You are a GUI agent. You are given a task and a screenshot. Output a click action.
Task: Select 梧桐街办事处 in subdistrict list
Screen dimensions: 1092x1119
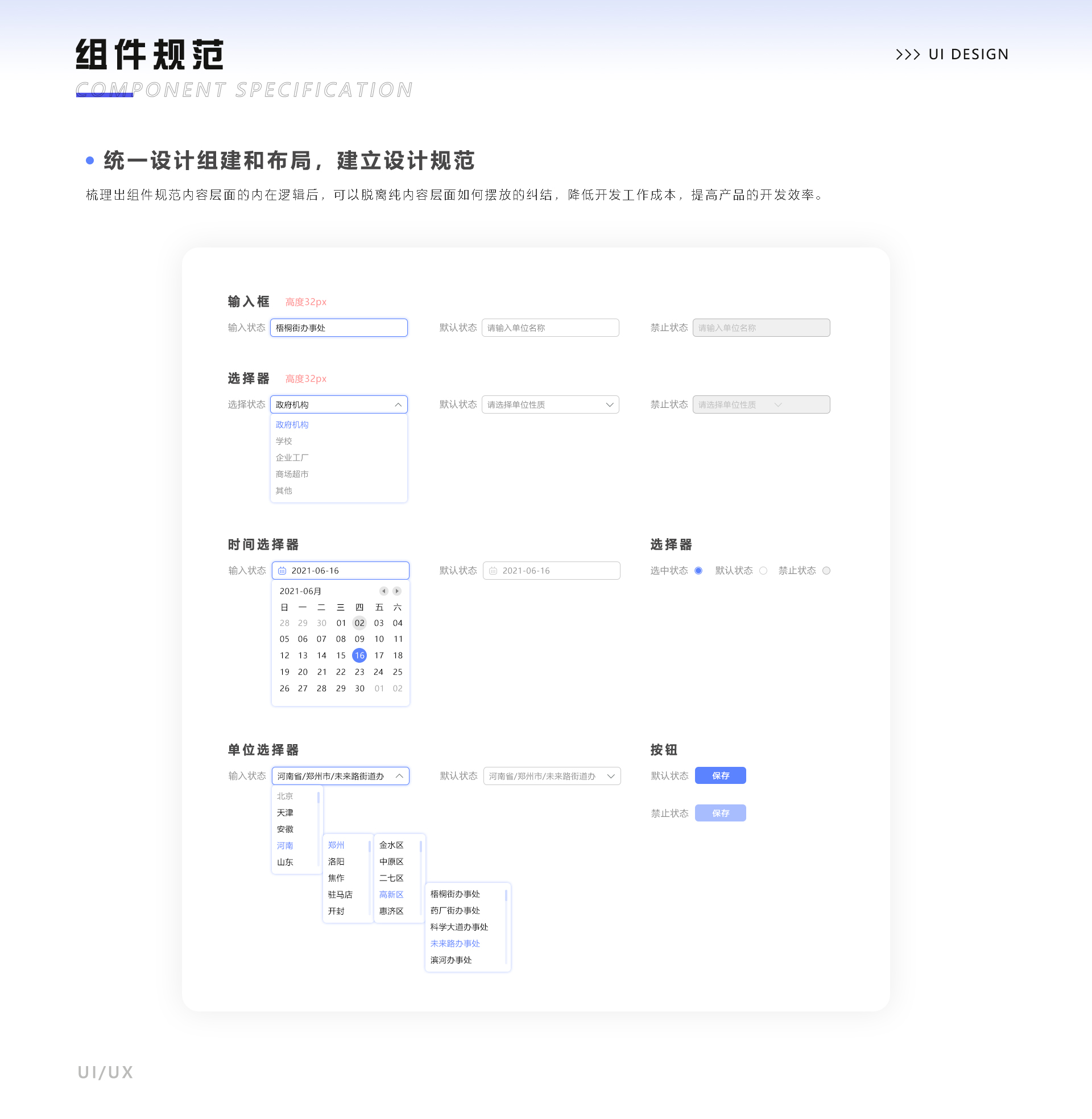pyautogui.click(x=456, y=894)
